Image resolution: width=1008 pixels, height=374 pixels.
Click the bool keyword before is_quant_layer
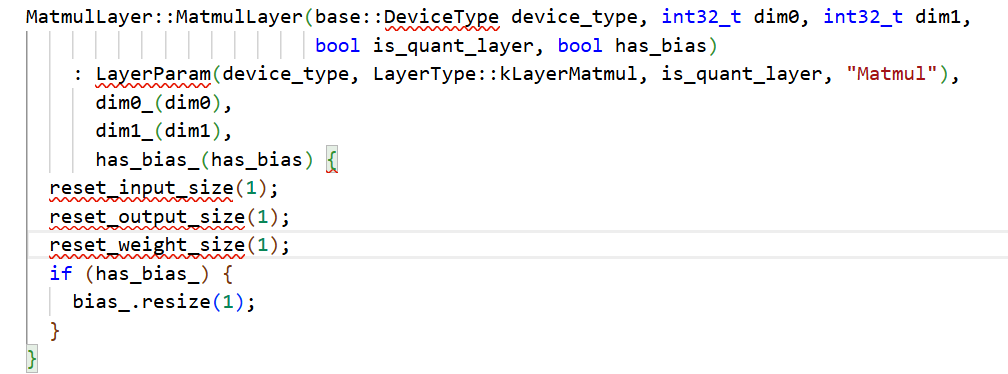[338, 46]
